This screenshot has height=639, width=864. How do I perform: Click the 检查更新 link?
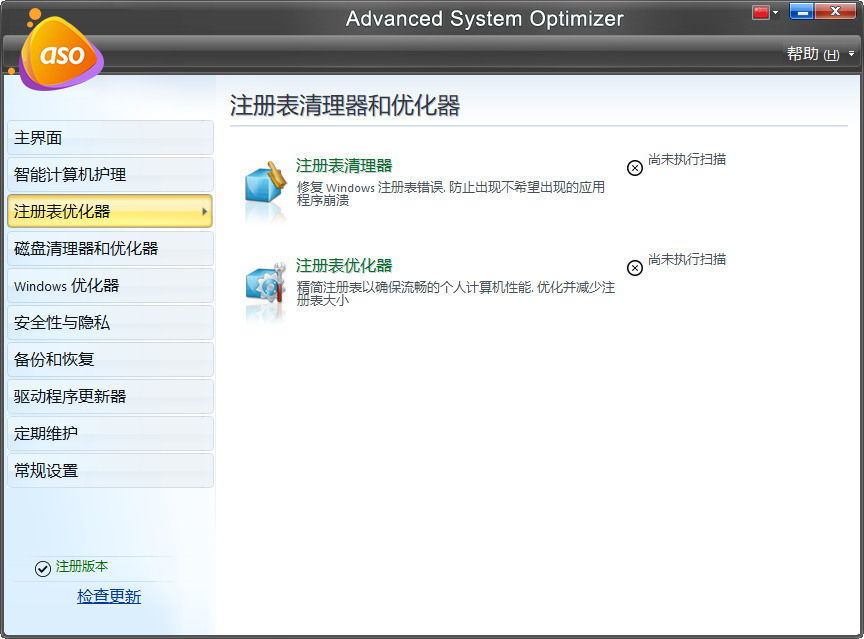pos(109,596)
